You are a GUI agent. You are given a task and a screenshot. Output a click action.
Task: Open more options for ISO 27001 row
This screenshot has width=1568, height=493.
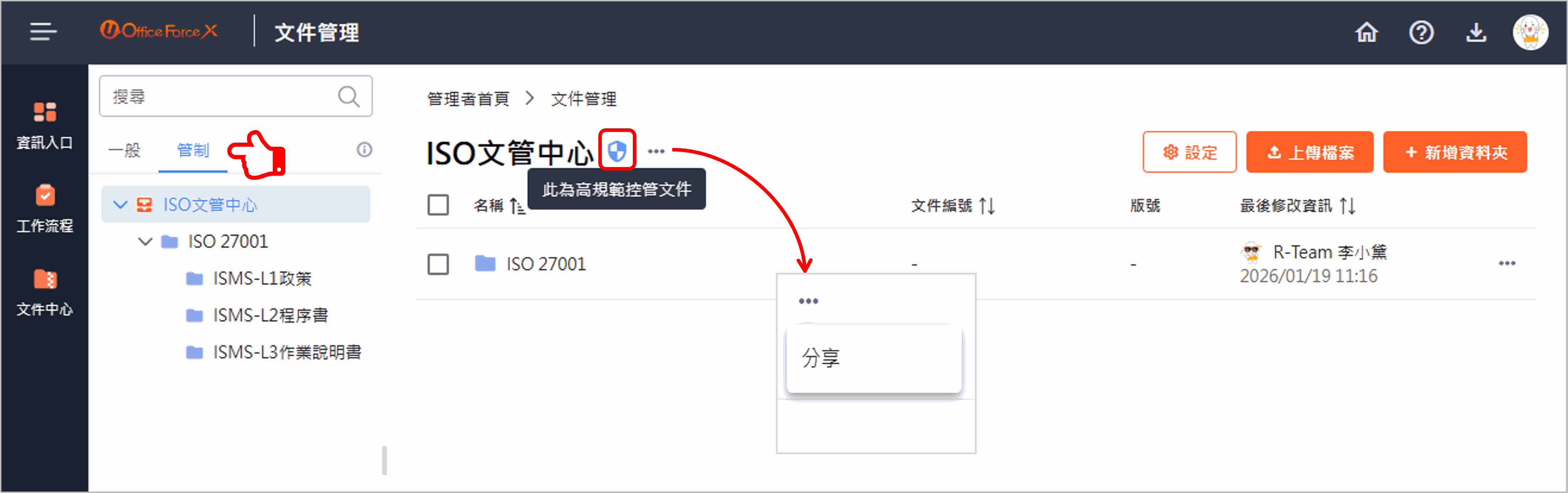click(x=1507, y=263)
